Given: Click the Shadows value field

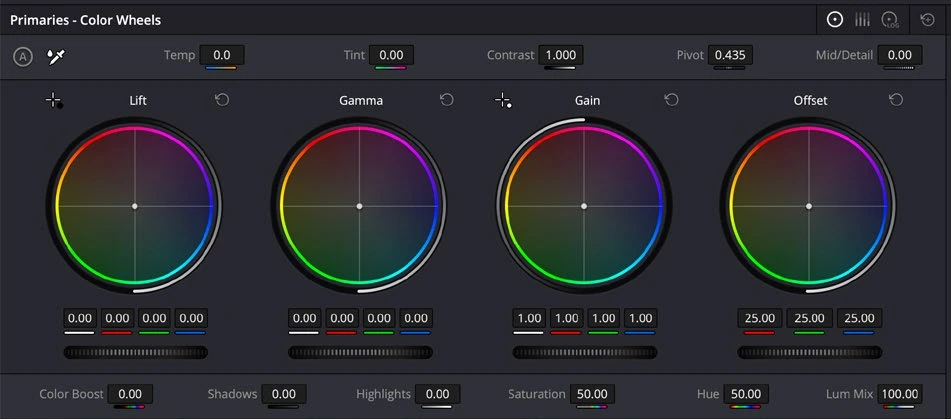Looking at the screenshot, I should tap(283, 394).
